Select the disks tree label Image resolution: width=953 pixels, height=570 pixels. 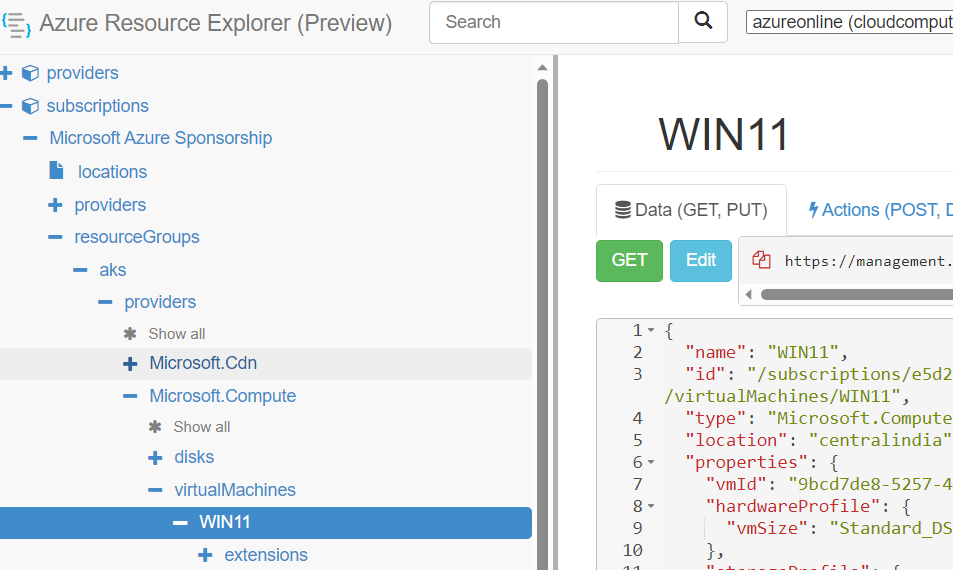pos(194,457)
